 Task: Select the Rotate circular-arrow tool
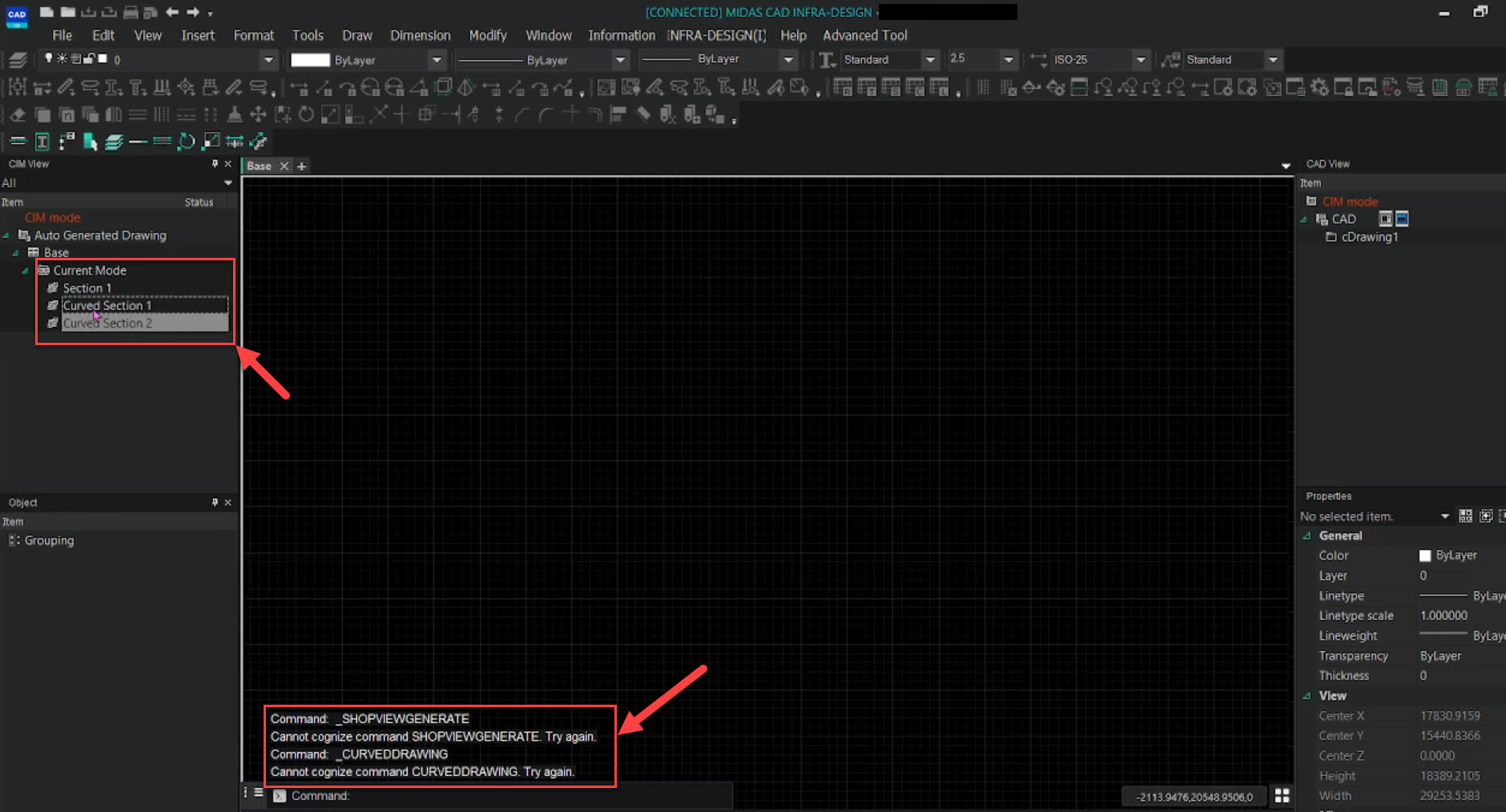(x=306, y=115)
